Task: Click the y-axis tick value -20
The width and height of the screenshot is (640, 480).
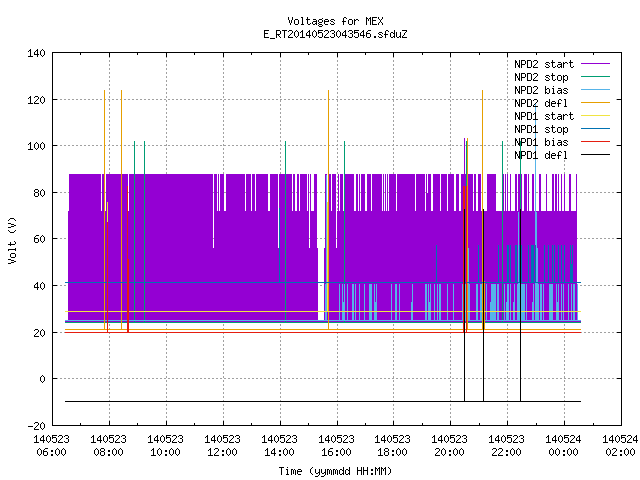Action: point(36,426)
